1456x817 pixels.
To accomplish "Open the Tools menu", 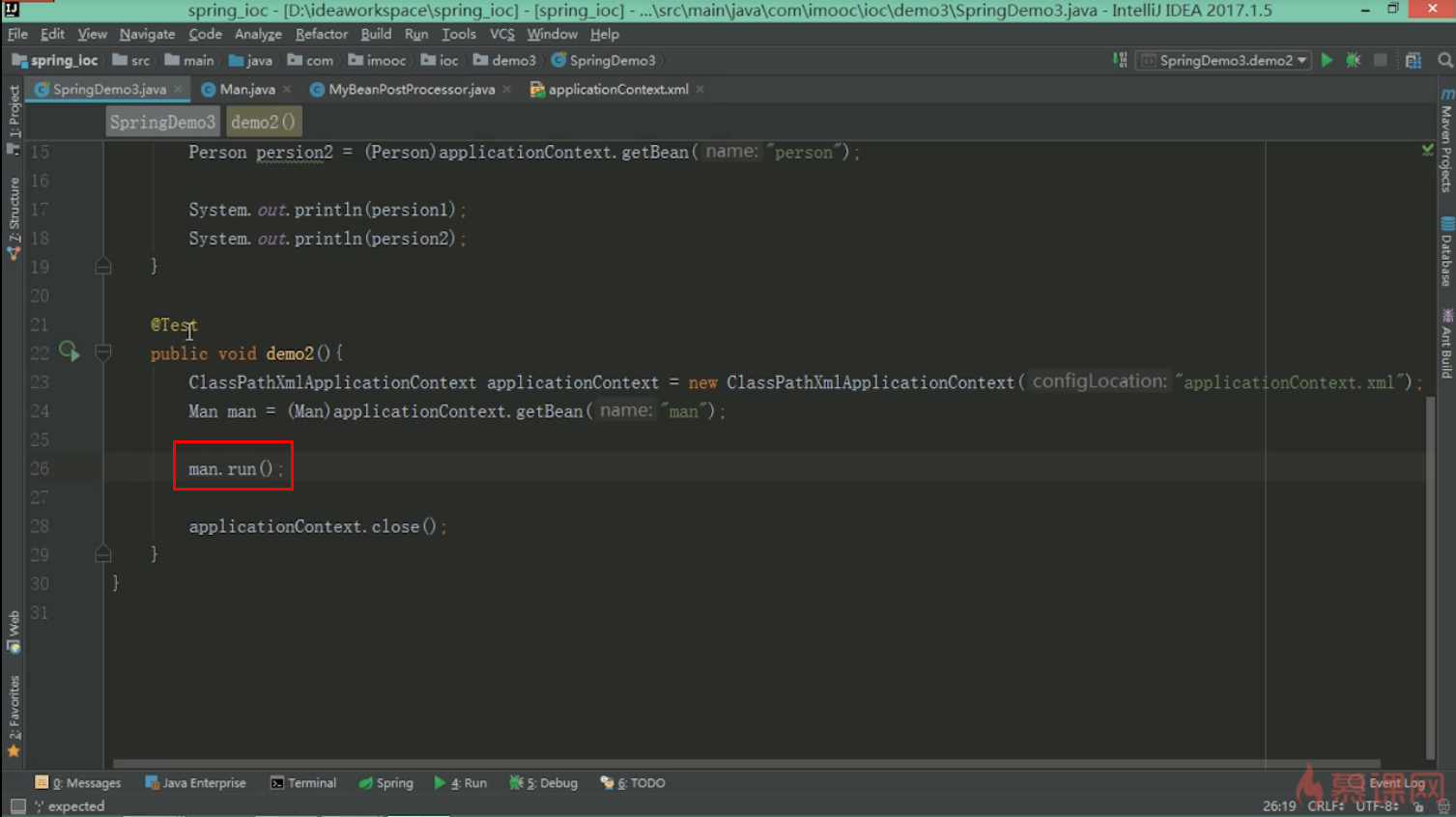I will pos(459,34).
